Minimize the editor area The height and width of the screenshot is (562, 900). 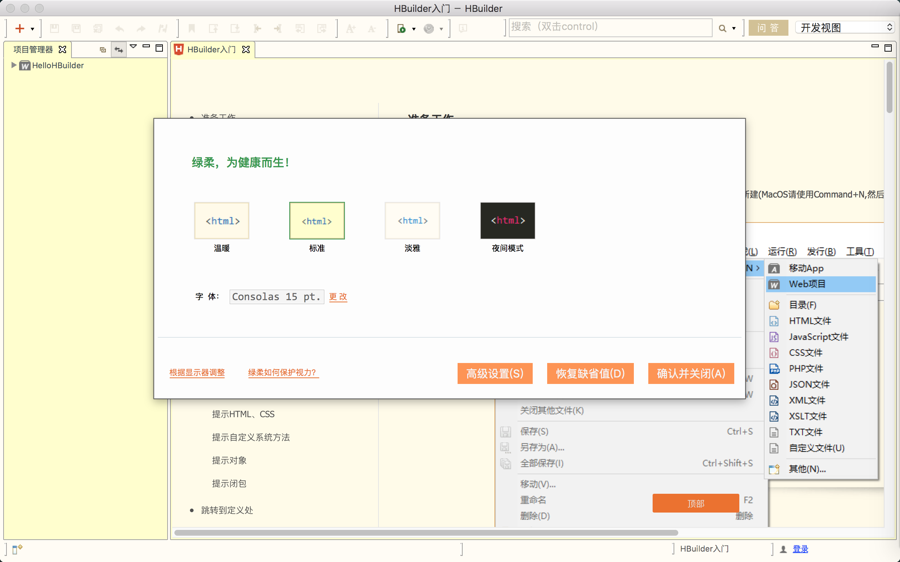click(x=875, y=46)
